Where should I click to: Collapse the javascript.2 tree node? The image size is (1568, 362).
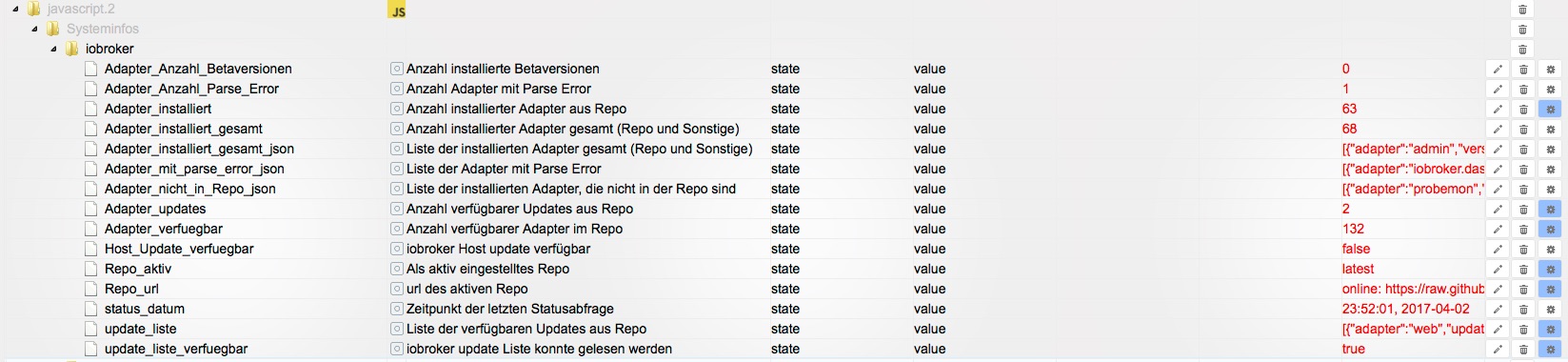click(x=16, y=10)
